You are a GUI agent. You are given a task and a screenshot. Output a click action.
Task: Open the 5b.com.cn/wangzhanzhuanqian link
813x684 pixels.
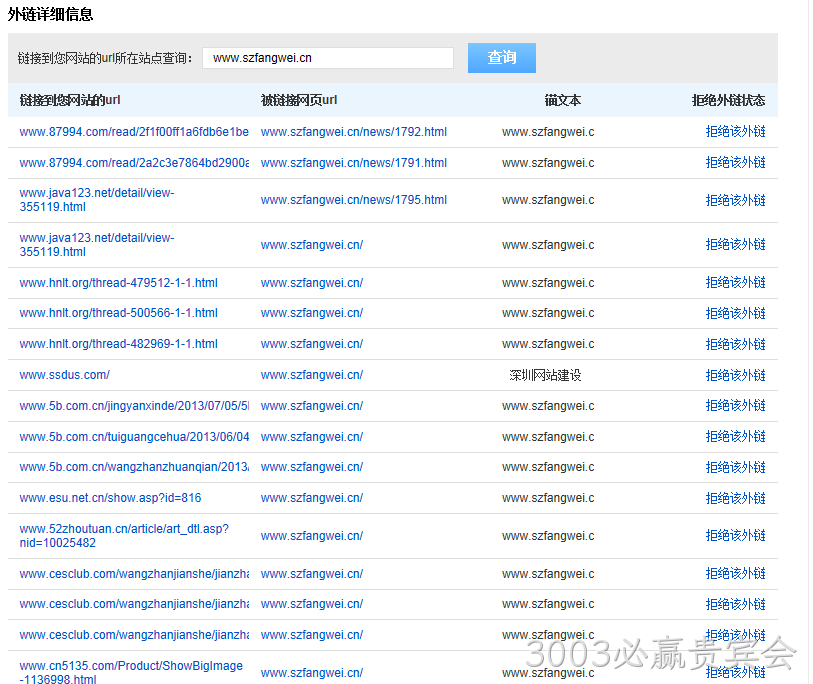tap(134, 467)
